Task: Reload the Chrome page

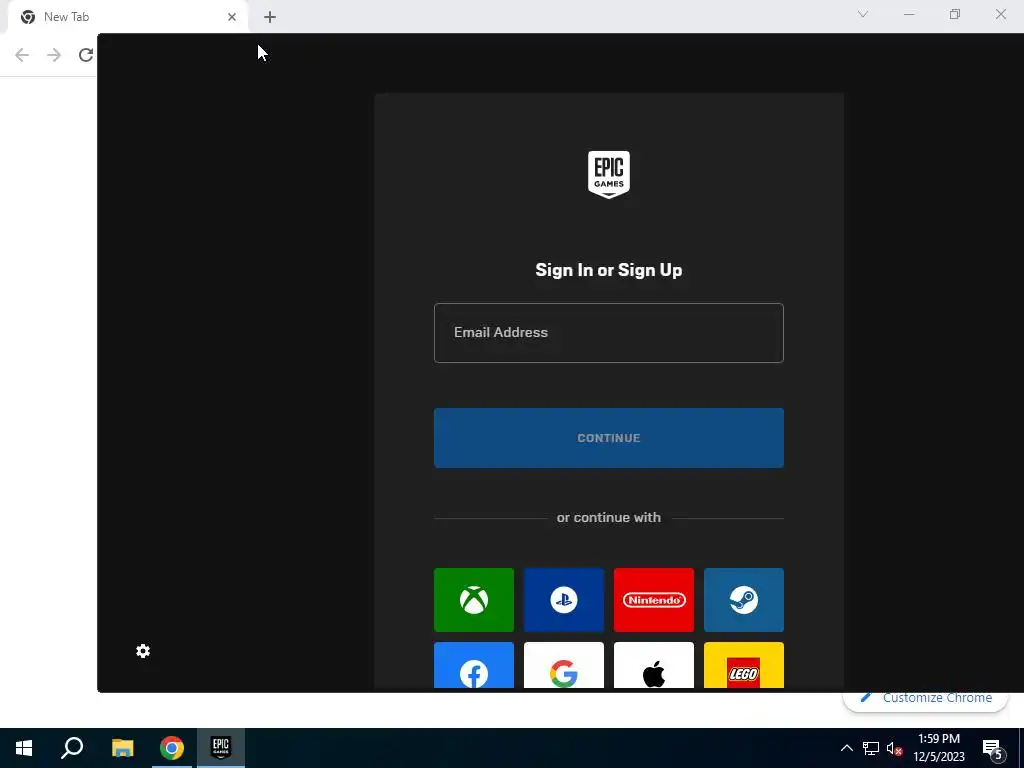Action: pyautogui.click(x=86, y=55)
